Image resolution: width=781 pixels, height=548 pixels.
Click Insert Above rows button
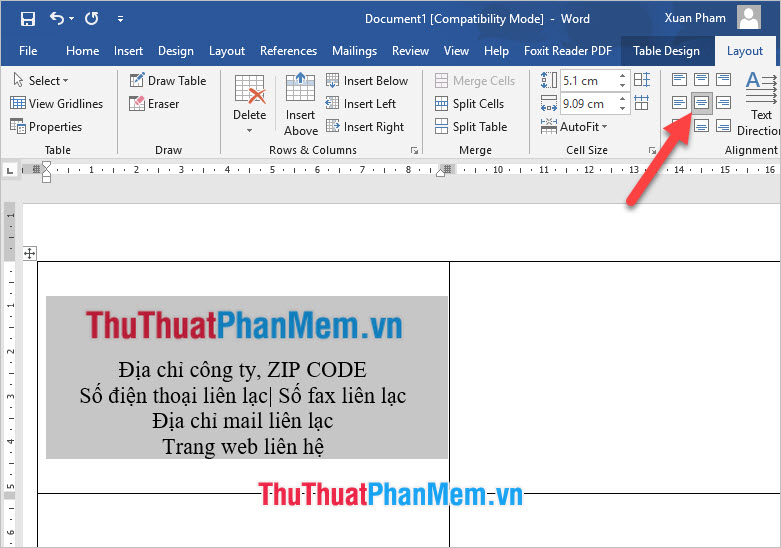(x=300, y=105)
